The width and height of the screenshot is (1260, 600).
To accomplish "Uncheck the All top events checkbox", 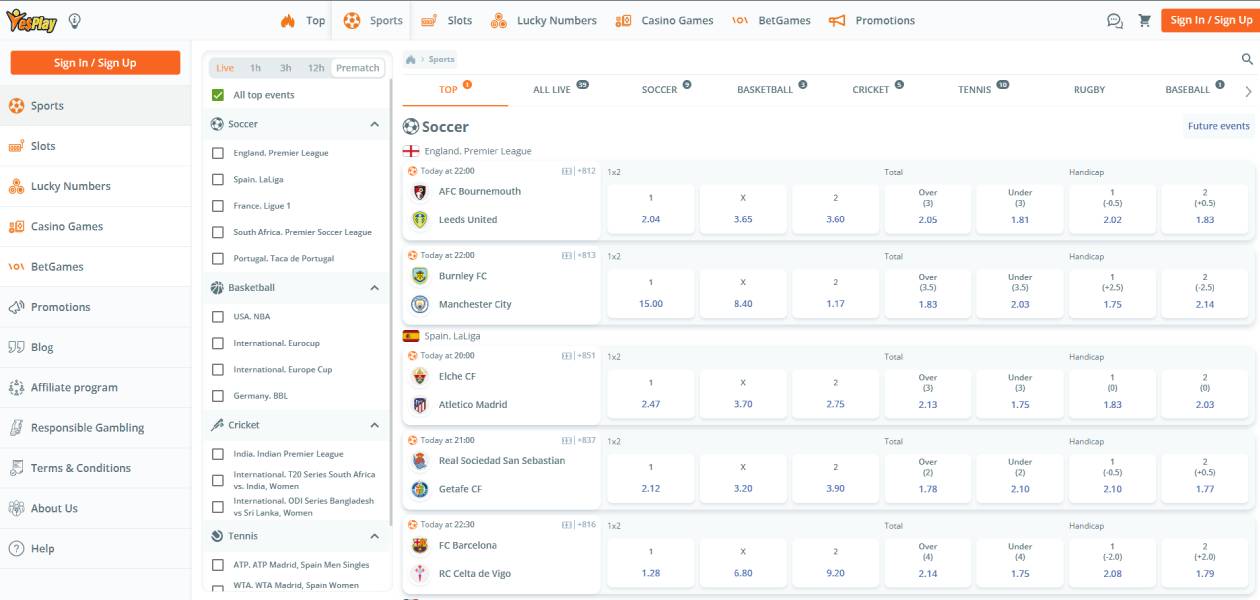I will coord(218,95).
